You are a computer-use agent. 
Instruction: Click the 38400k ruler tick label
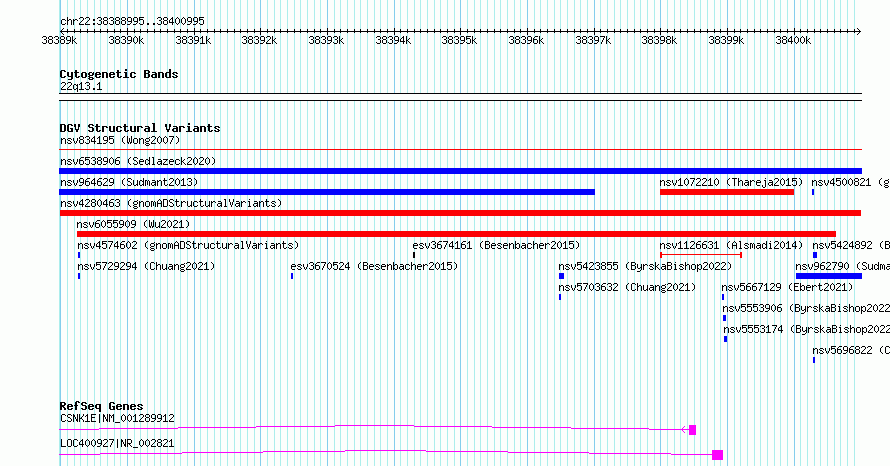[793, 41]
